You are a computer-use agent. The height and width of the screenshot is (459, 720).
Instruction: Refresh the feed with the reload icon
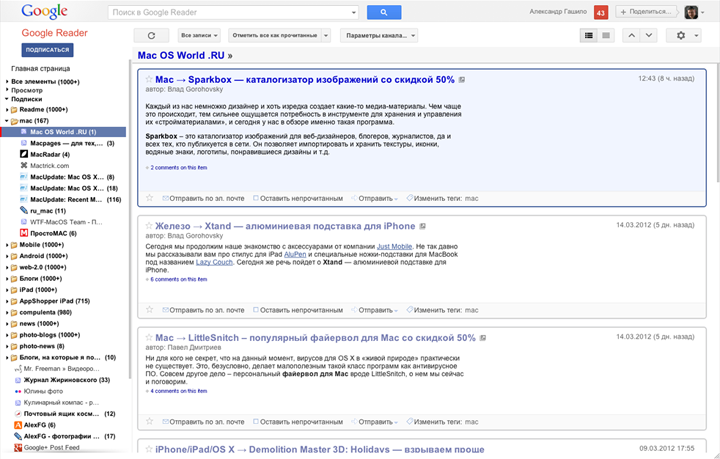(151, 35)
